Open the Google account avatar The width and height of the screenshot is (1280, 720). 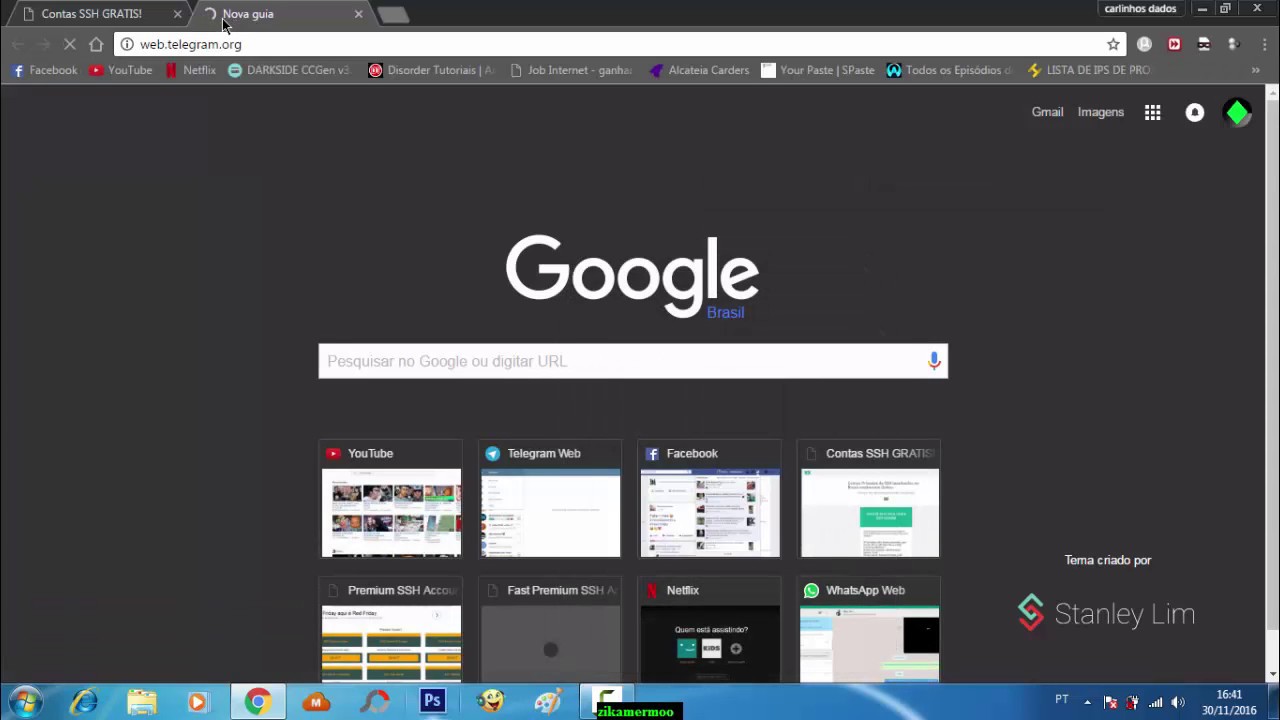coord(1237,113)
